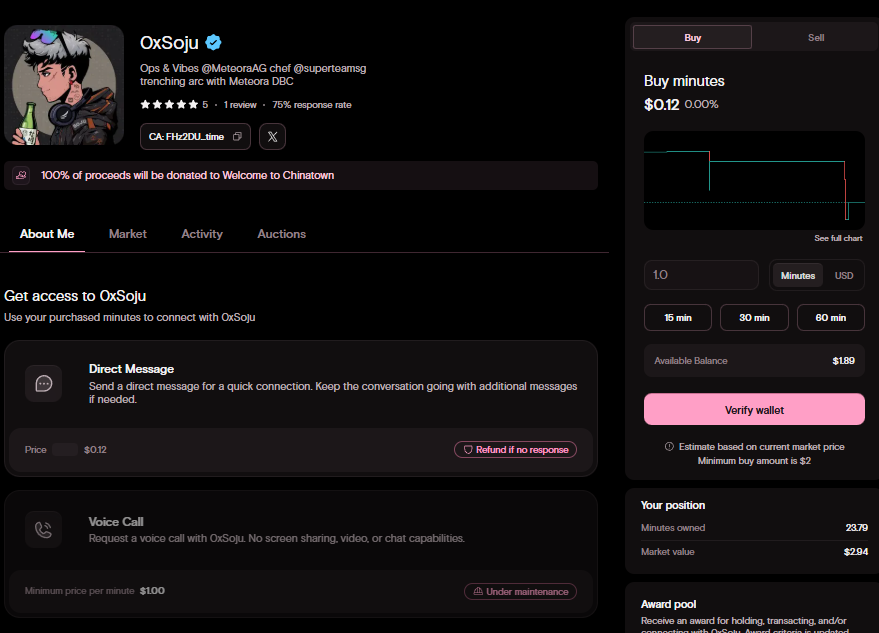879x633 pixels.
Task: Click the Refund if no response badge
Action: [x=515, y=450]
